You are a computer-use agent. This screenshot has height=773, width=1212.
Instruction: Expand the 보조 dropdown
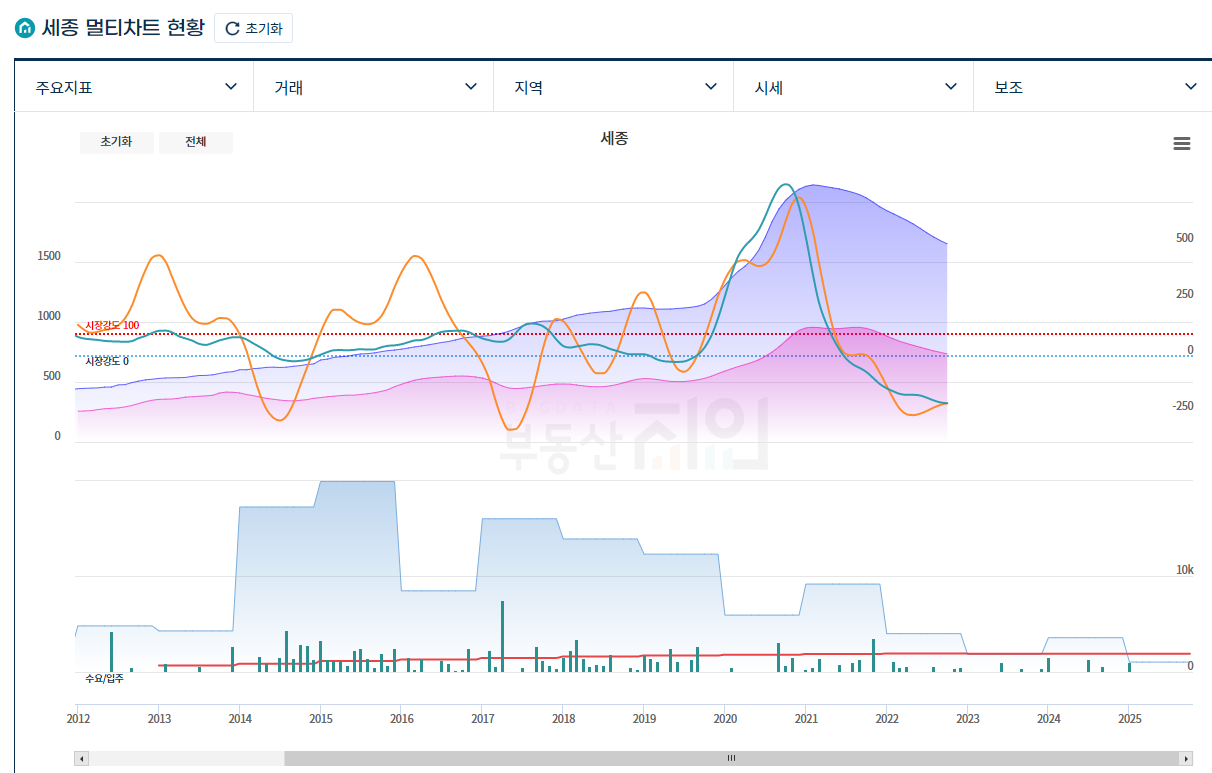1093,87
